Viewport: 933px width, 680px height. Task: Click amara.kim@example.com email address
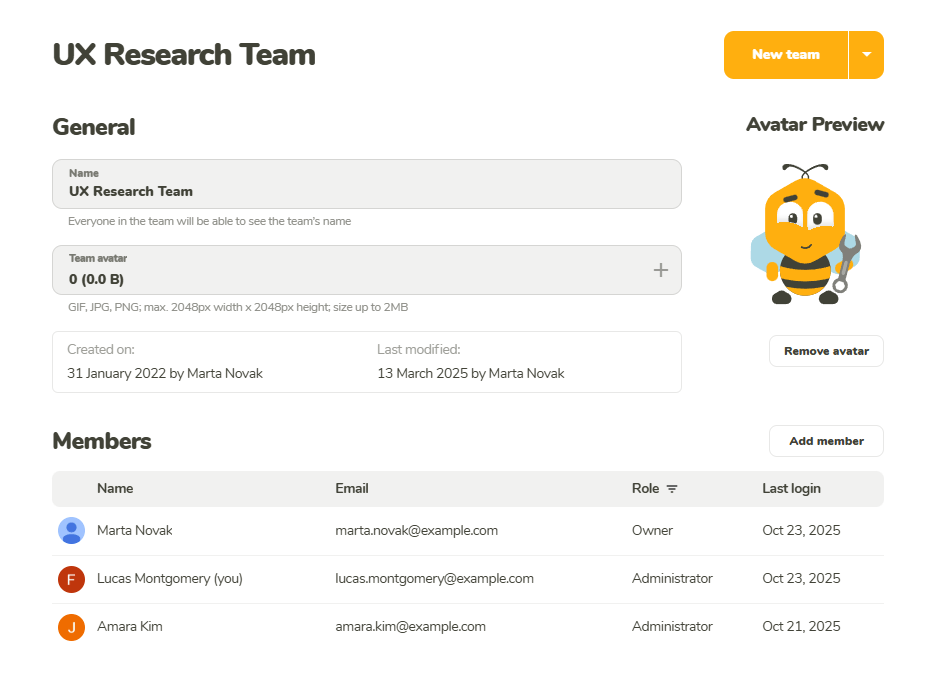click(x=410, y=627)
